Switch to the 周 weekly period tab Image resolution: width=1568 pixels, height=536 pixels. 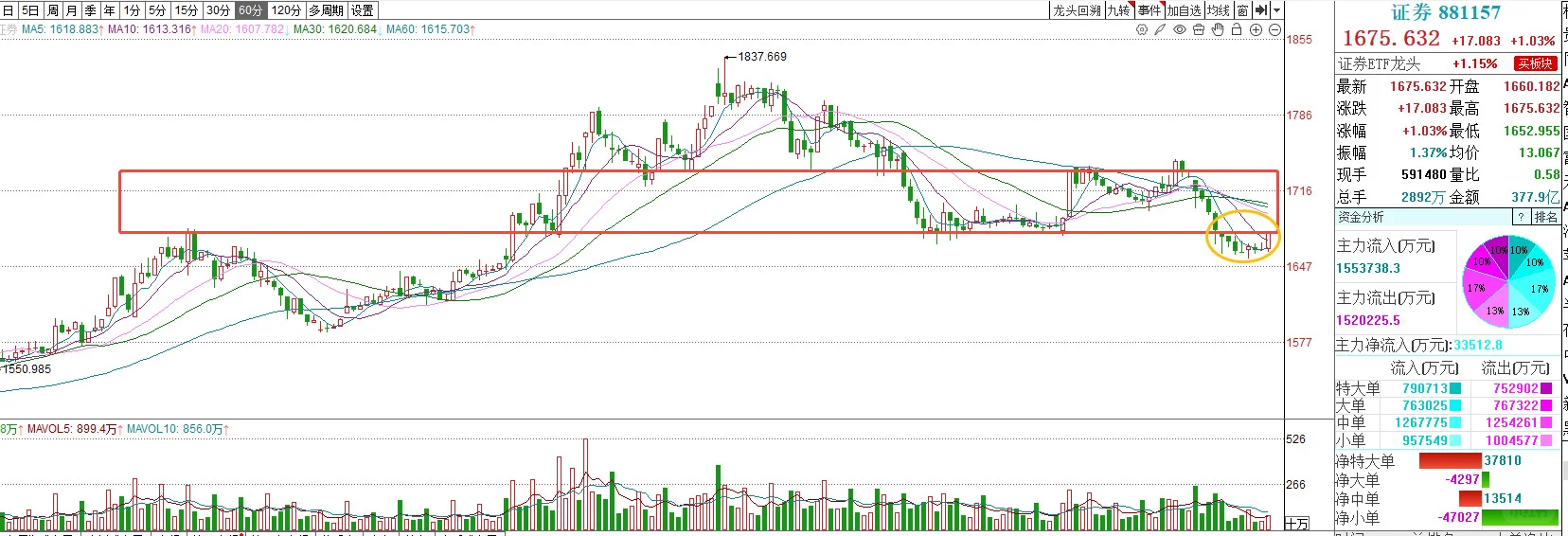(x=53, y=10)
